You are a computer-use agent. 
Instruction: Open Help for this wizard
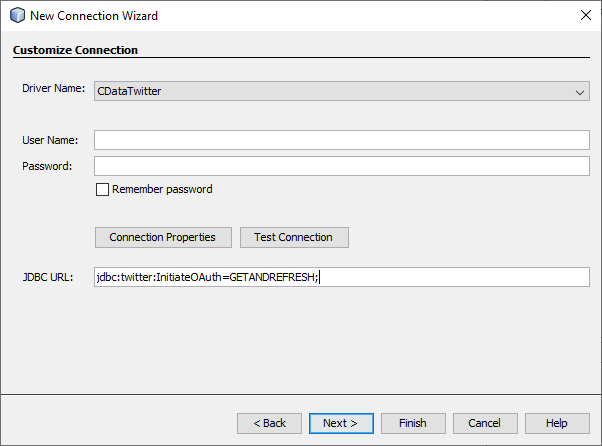(557, 423)
